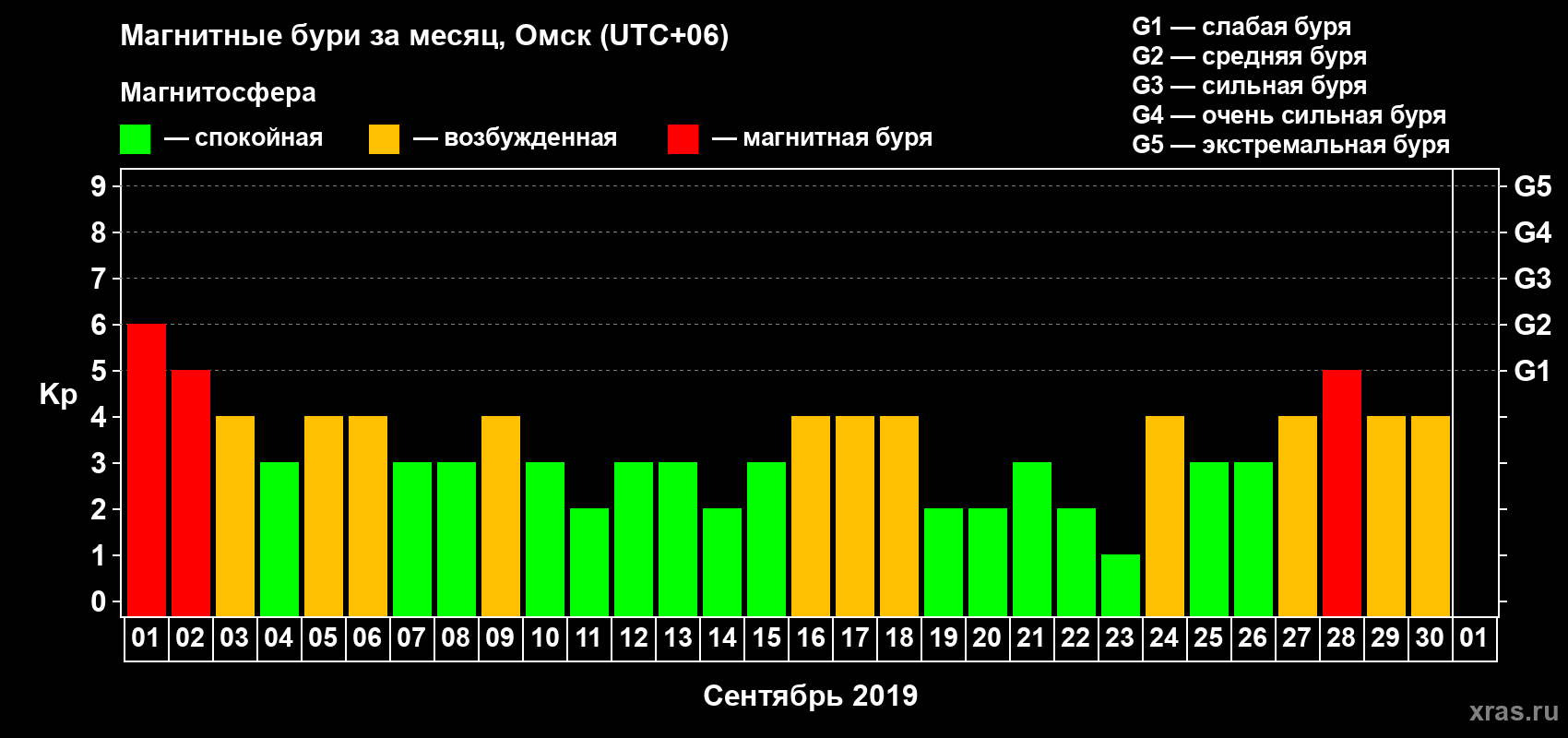Click the orange bar for day 16
This screenshot has width=1568, height=738.
point(811,517)
